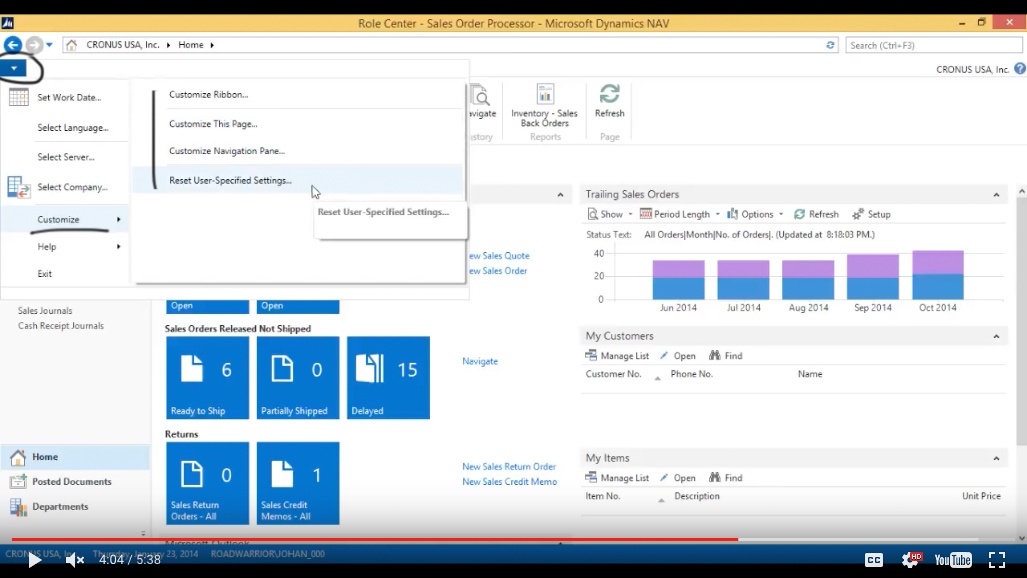Image resolution: width=1027 pixels, height=578 pixels.
Task: Open the Help submenu
Action: pos(65,246)
